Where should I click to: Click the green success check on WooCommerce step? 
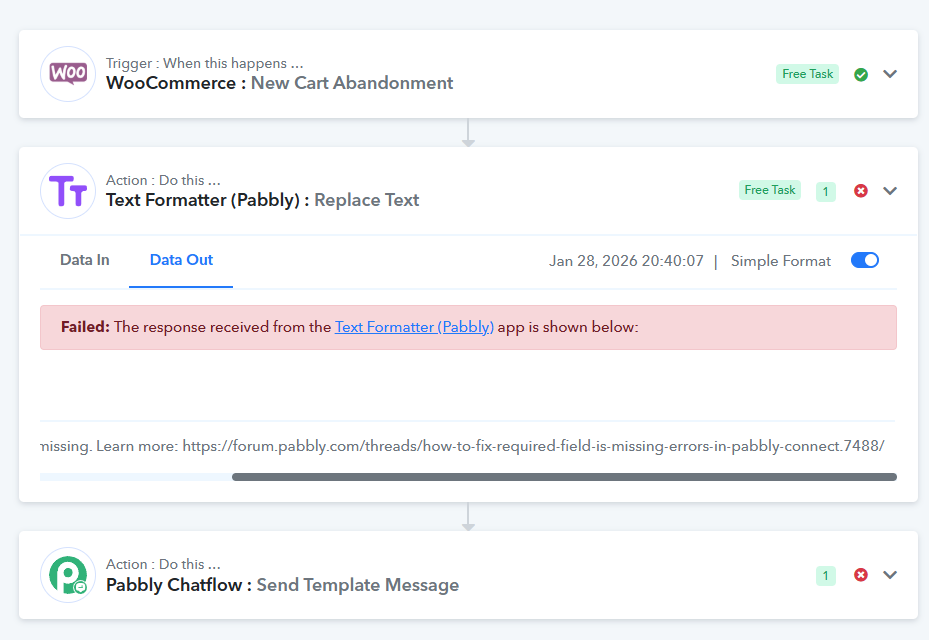coord(861,74)
